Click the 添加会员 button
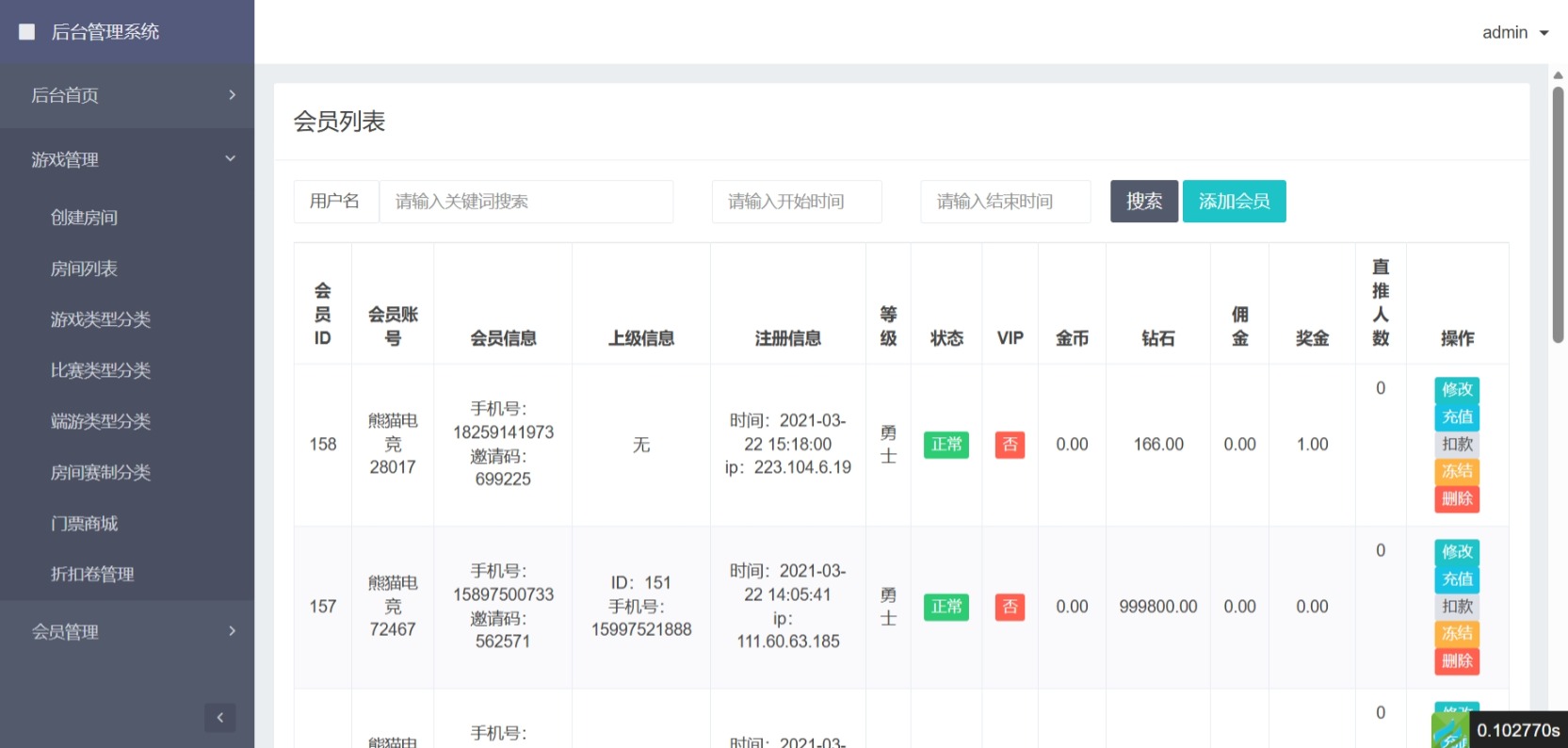This screenshot has height=748, width=1568. (1234, 202)
